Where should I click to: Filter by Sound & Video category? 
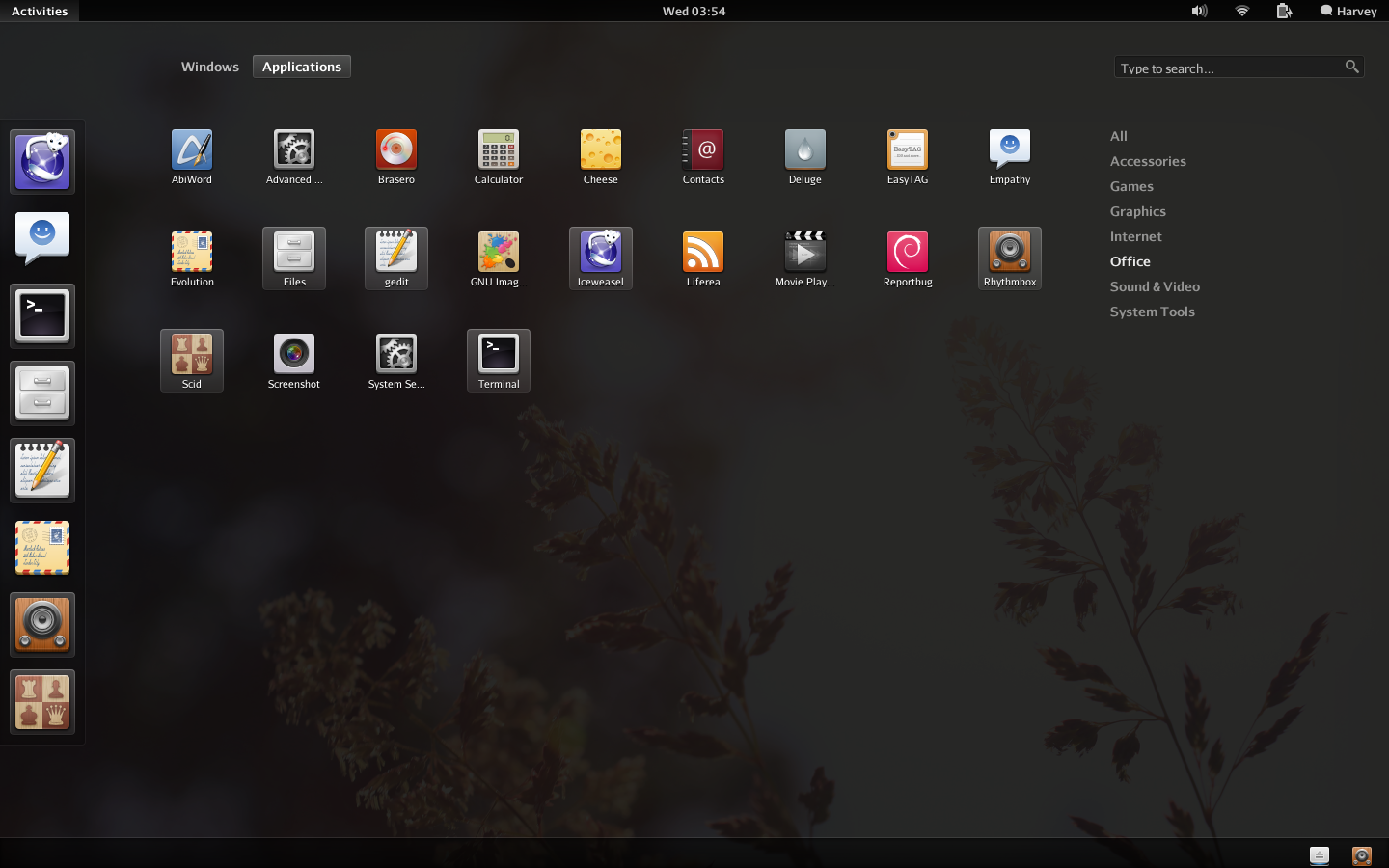pyautogui.click(x=1155, y=286)
